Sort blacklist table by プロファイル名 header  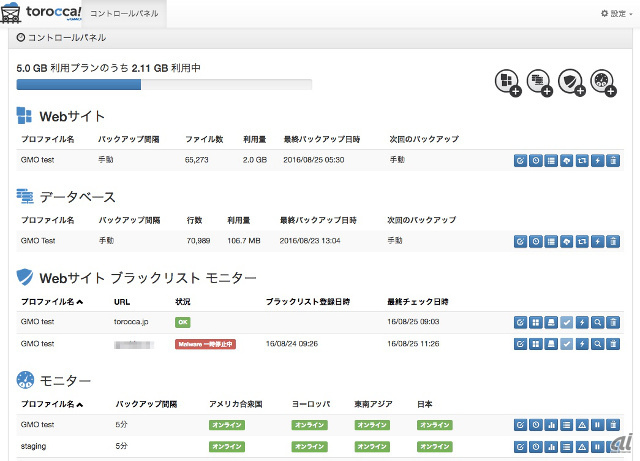click(52, 300)
